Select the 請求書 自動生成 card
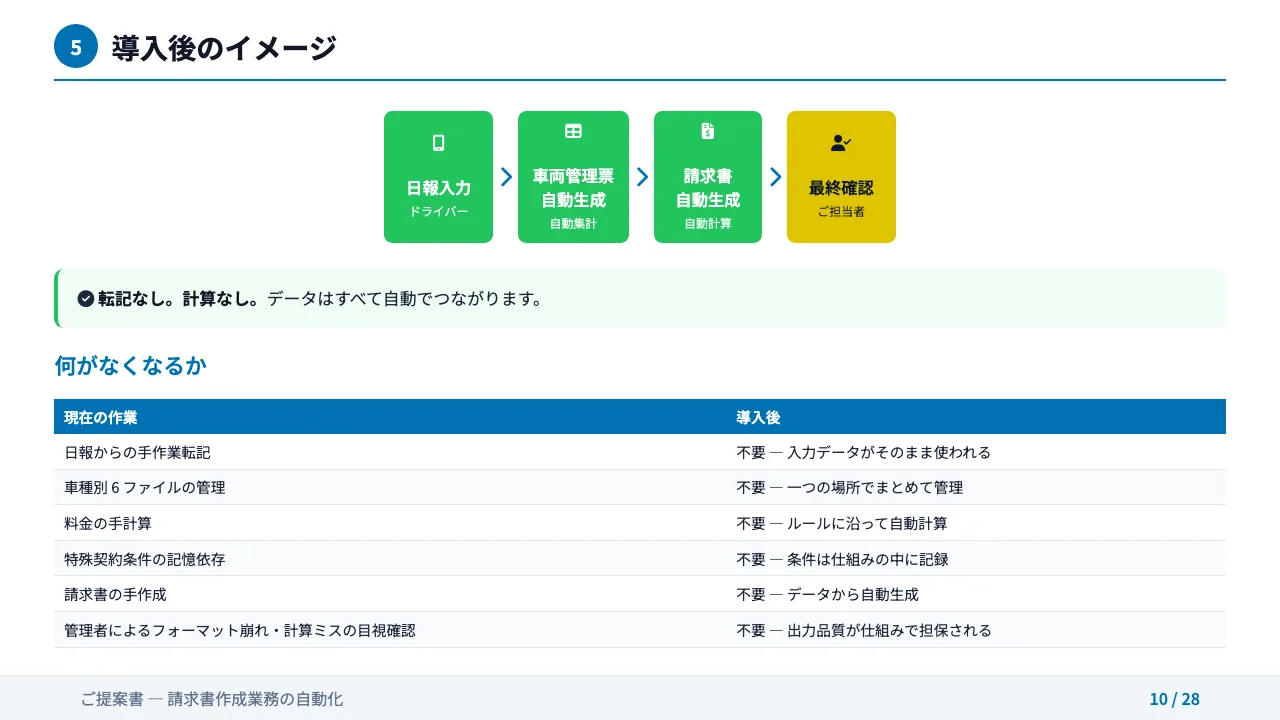 point(708,177)
